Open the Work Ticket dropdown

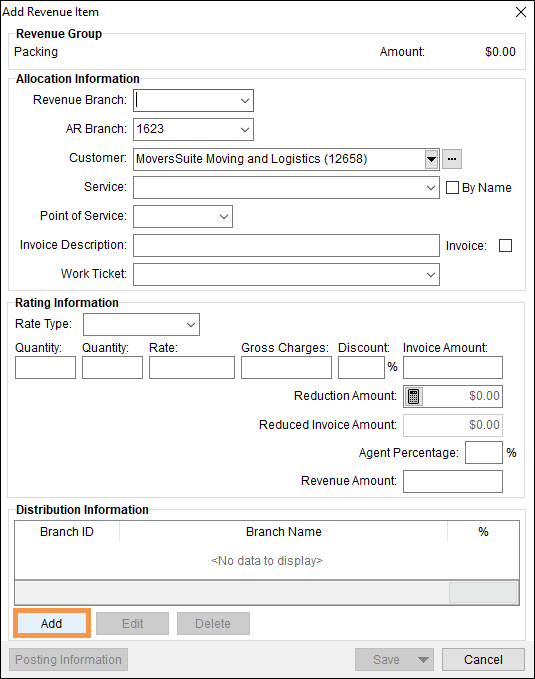431,275
